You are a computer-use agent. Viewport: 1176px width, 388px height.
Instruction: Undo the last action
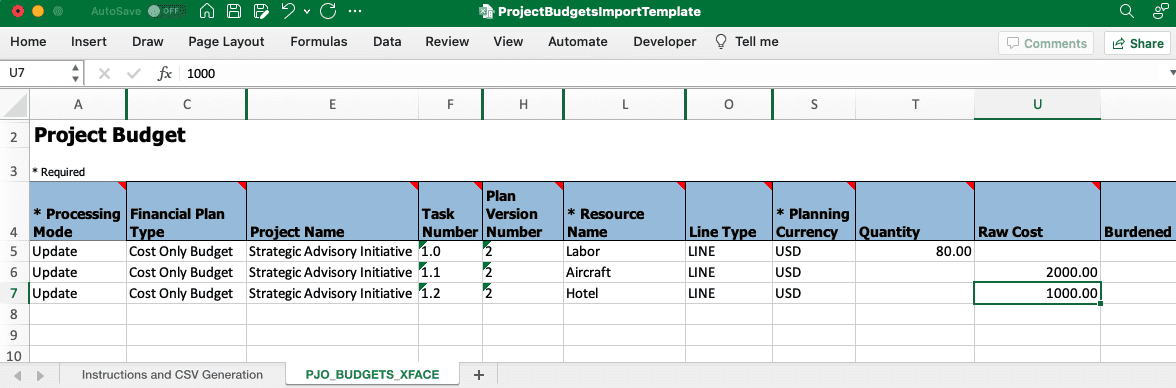click(288, 11)
